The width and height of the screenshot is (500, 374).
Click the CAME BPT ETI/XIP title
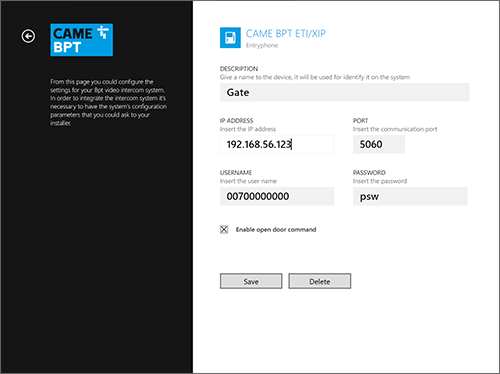tap(286, 34)
